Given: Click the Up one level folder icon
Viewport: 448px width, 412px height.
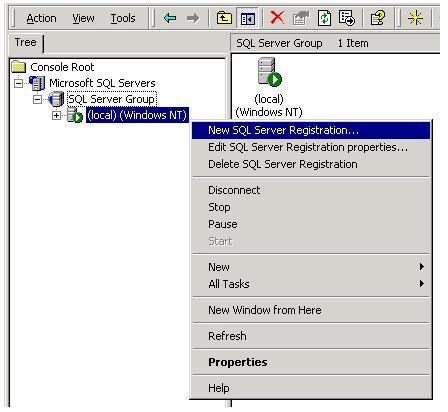Looking at the screenshot, I should (x=224, y=18).
